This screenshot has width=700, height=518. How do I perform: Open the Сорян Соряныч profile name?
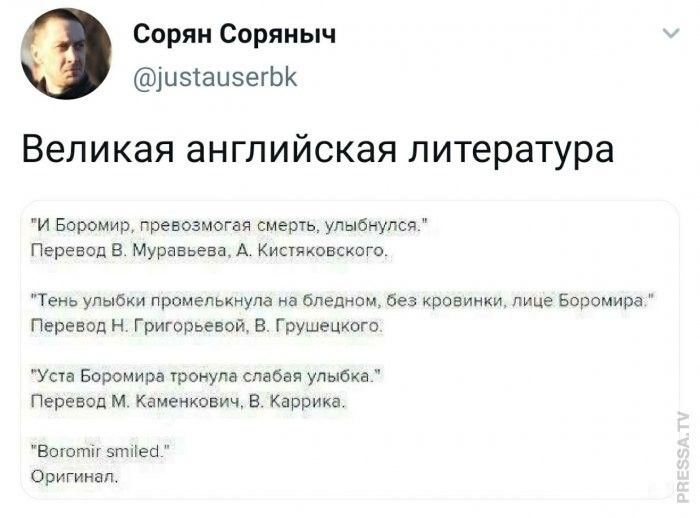235,37
